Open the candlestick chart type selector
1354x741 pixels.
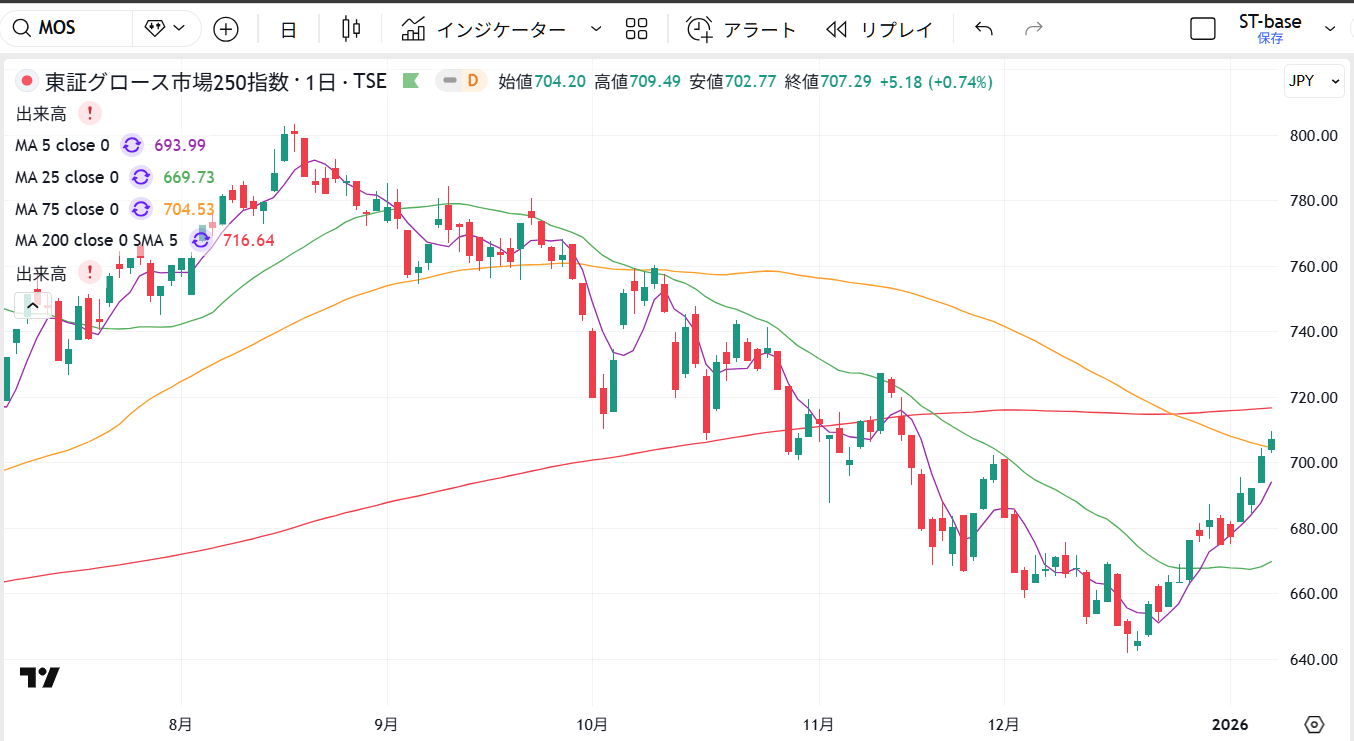[350, 29]
